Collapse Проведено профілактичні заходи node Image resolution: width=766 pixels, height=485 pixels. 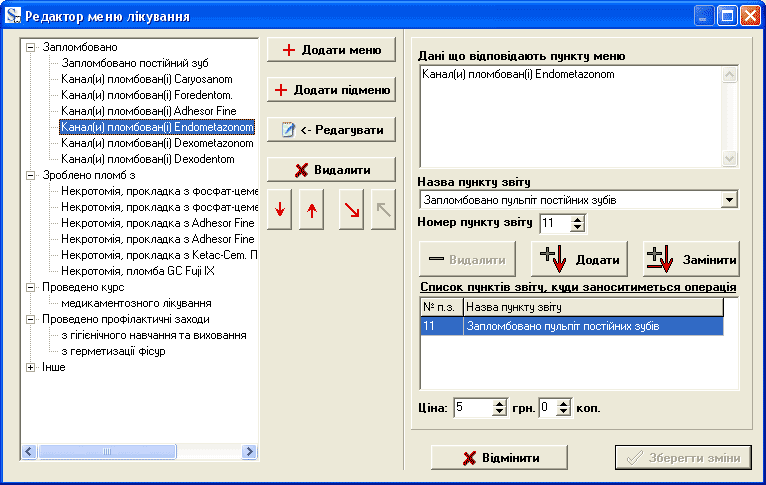click(30, 319)
